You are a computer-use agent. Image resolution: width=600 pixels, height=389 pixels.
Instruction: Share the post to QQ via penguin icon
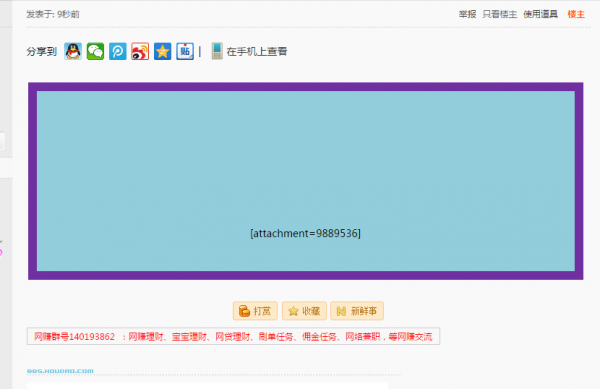pyautogui.click(x=73, y=51)
